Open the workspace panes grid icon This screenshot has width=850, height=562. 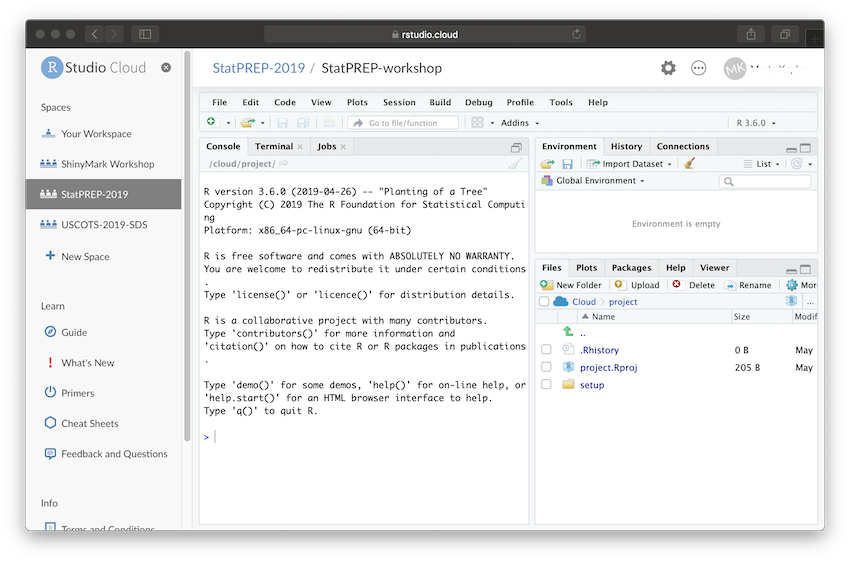pyautogui.click(x=478, y=123)
